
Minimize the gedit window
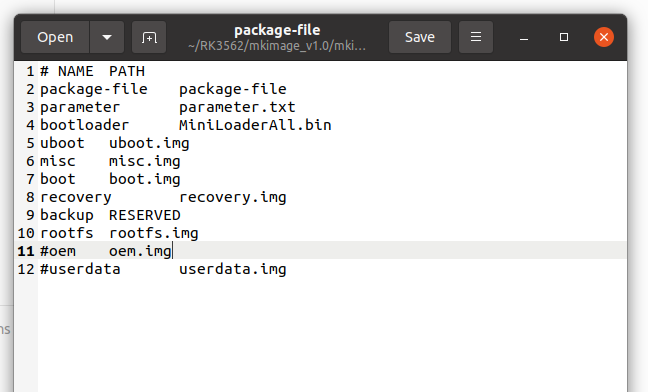coord(524,38)
